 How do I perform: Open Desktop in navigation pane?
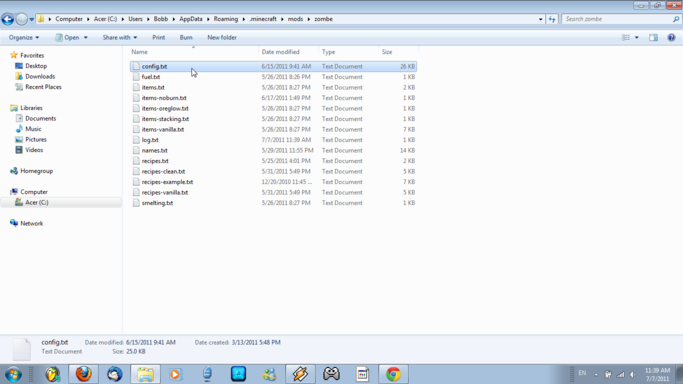coord(31,66)
